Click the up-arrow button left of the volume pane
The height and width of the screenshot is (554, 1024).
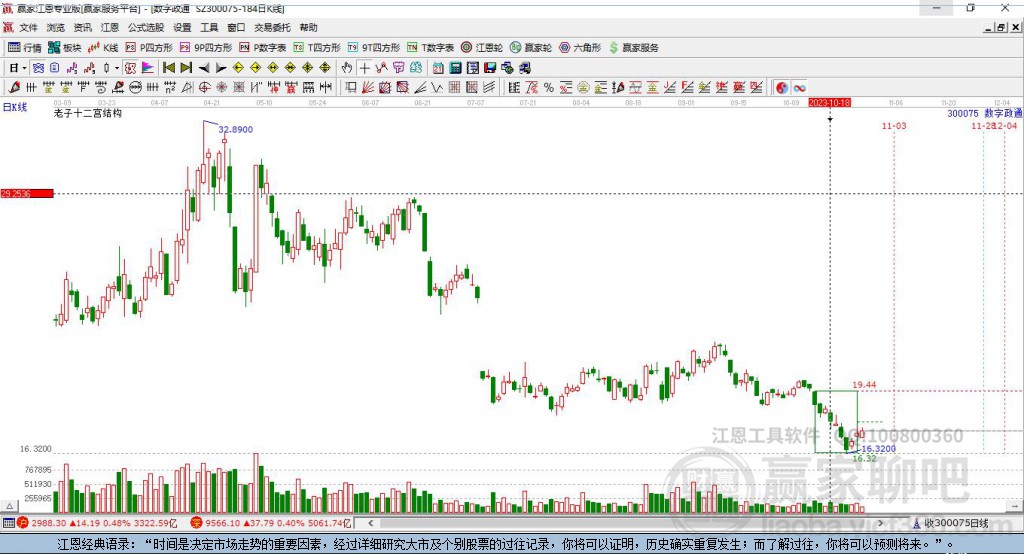[x=9, y=506]
